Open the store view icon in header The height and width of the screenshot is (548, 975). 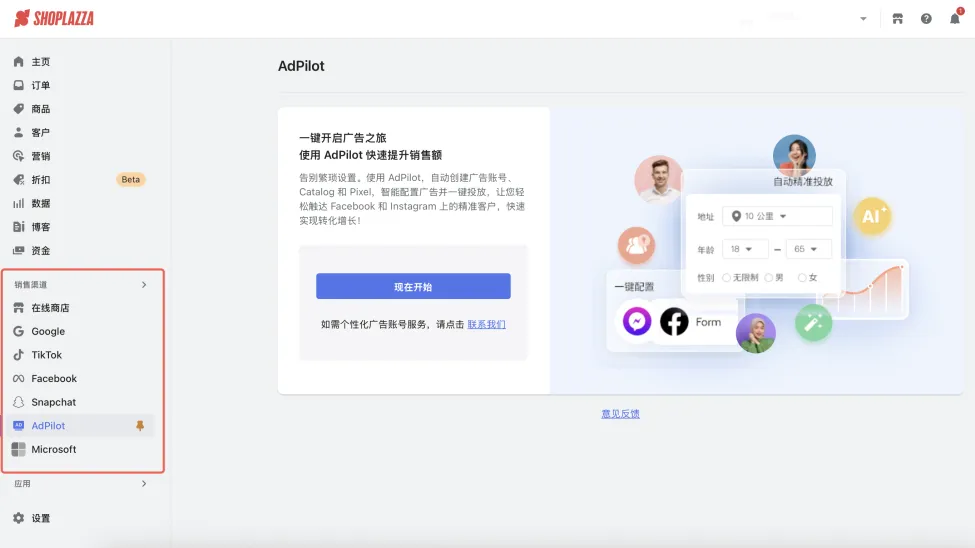point(897,19)
